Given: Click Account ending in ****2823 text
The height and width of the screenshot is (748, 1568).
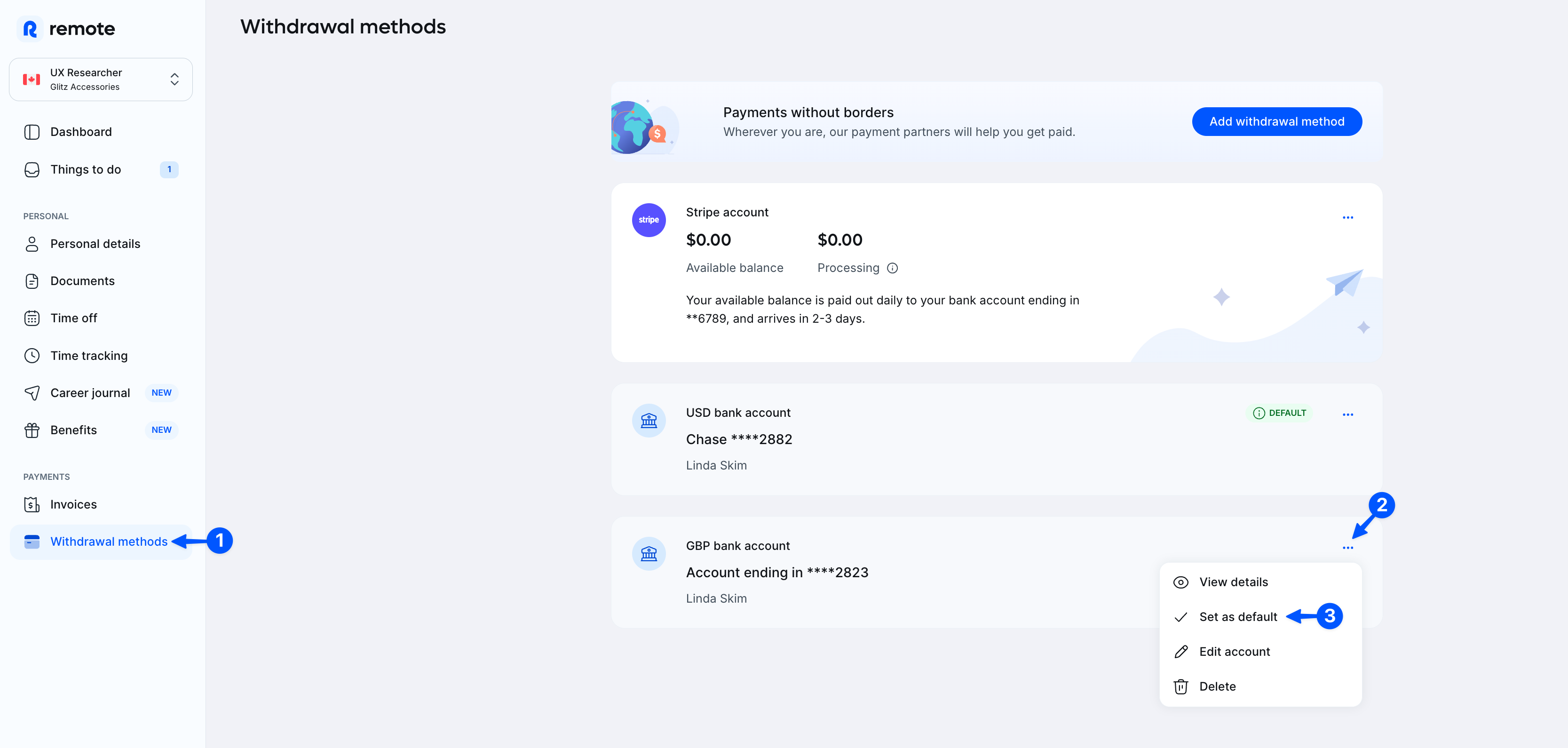Looking at the screenshot, I should pyautogui.click(x=776, y=573).
